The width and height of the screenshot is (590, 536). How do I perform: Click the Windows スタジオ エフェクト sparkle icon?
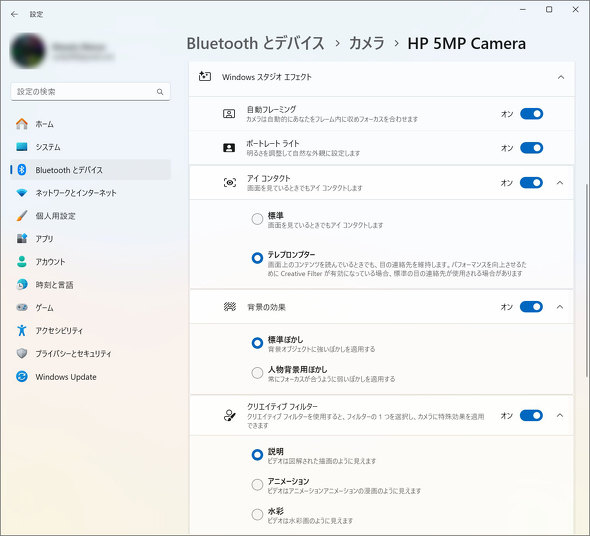[205, 77]
